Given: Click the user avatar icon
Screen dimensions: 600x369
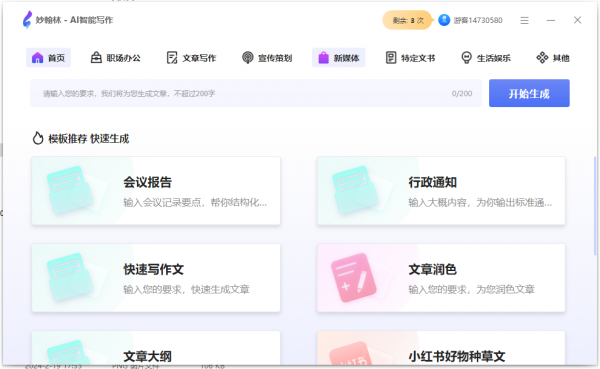Looking at the screenshot, I should [x=444, y=20].
